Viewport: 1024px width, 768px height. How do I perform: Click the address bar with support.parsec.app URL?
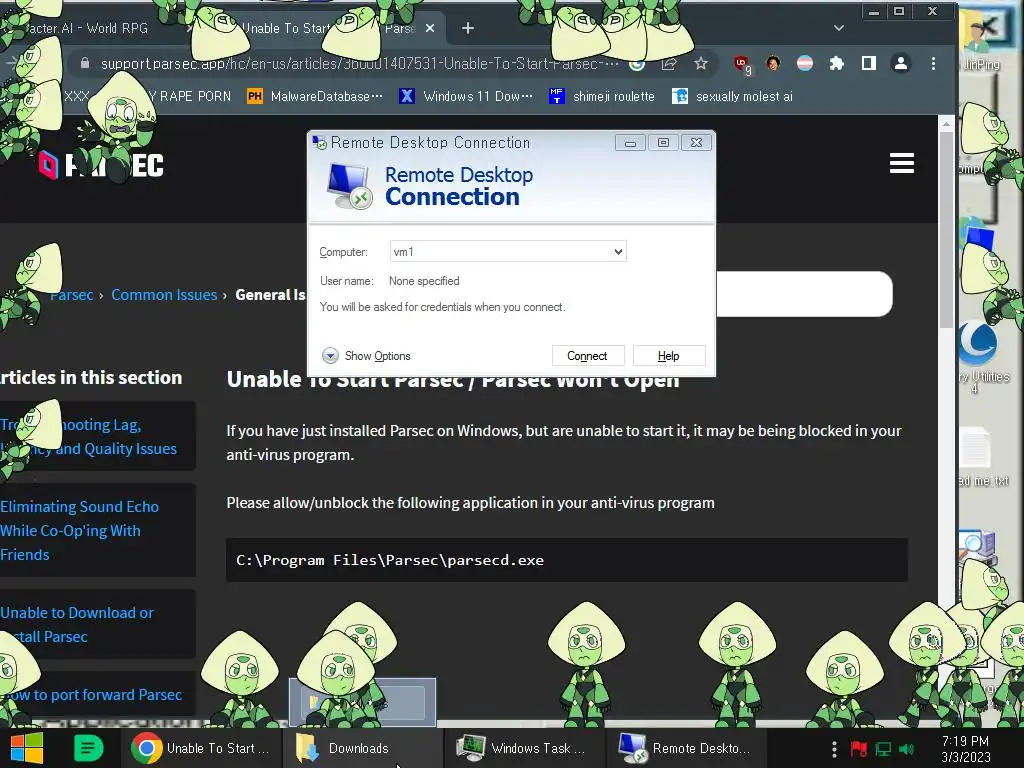pos(359,63)
